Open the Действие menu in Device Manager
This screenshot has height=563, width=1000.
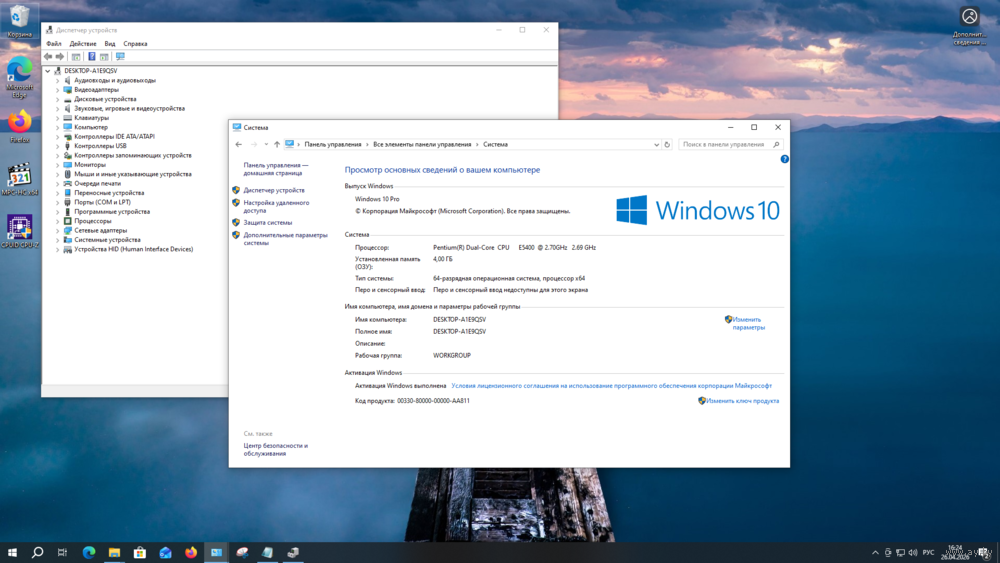click(x=83, y=44)
